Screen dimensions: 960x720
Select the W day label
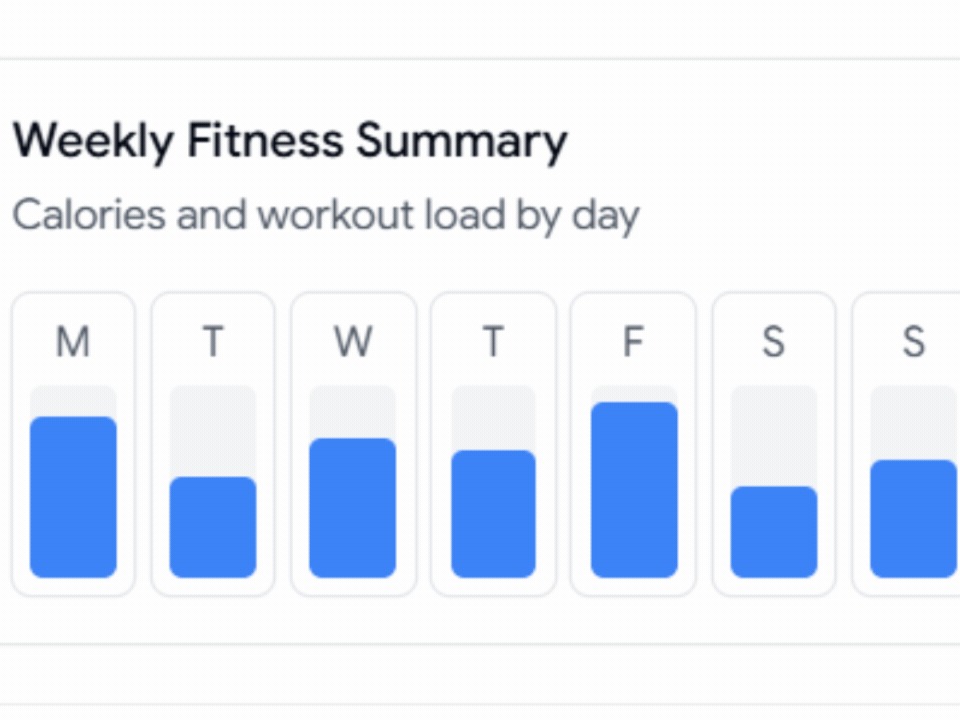click(x=353, y=342)
